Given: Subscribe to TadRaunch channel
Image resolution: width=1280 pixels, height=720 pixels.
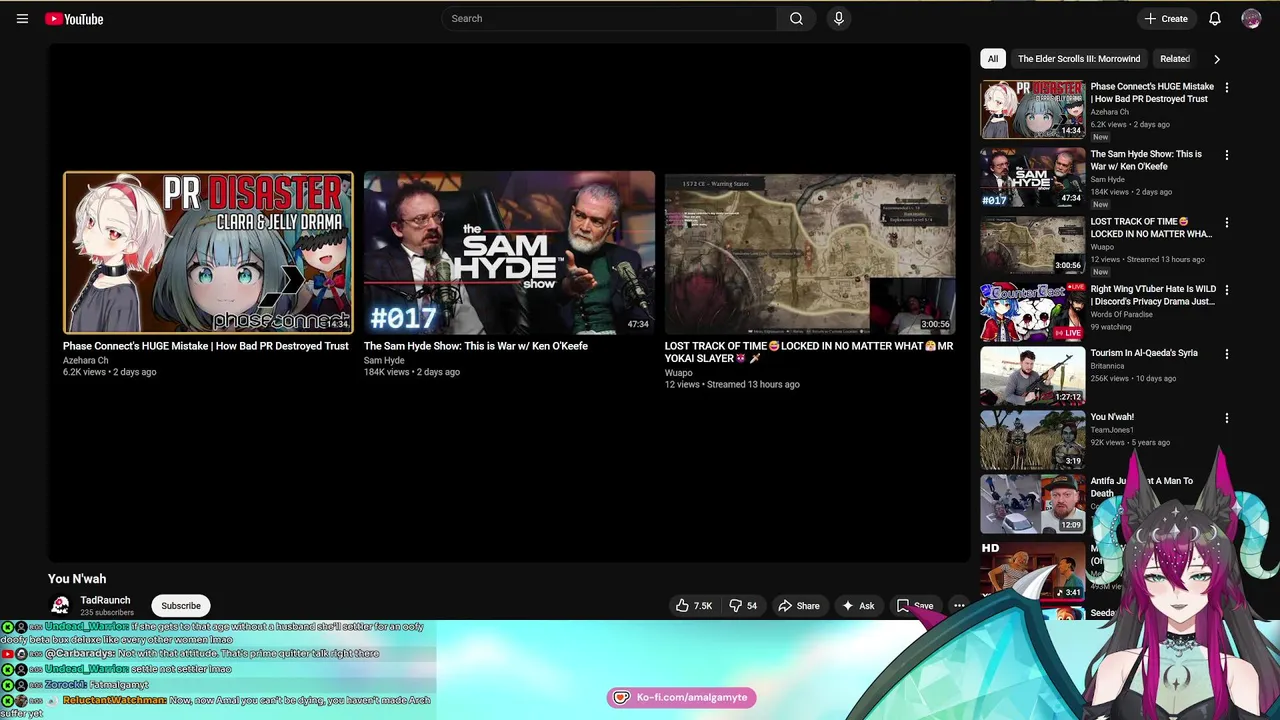Looking at the screenshot, I should pyautogui.click(x=181, y=605).
